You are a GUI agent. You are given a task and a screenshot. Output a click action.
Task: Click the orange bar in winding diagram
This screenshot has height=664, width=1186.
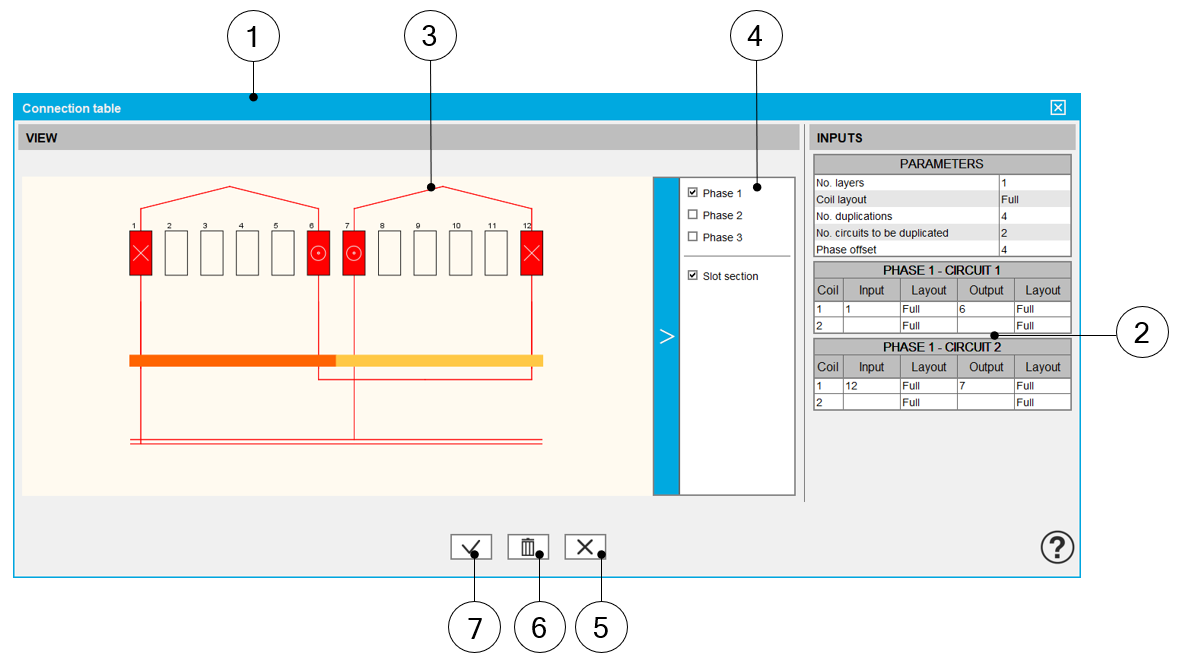(x=232, y=360)
